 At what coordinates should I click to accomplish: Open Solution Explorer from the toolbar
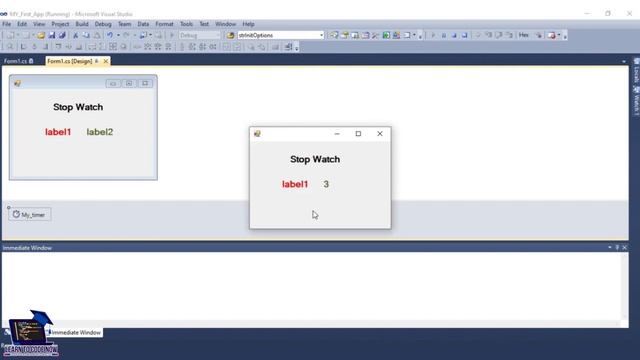[x=334, y=36]
